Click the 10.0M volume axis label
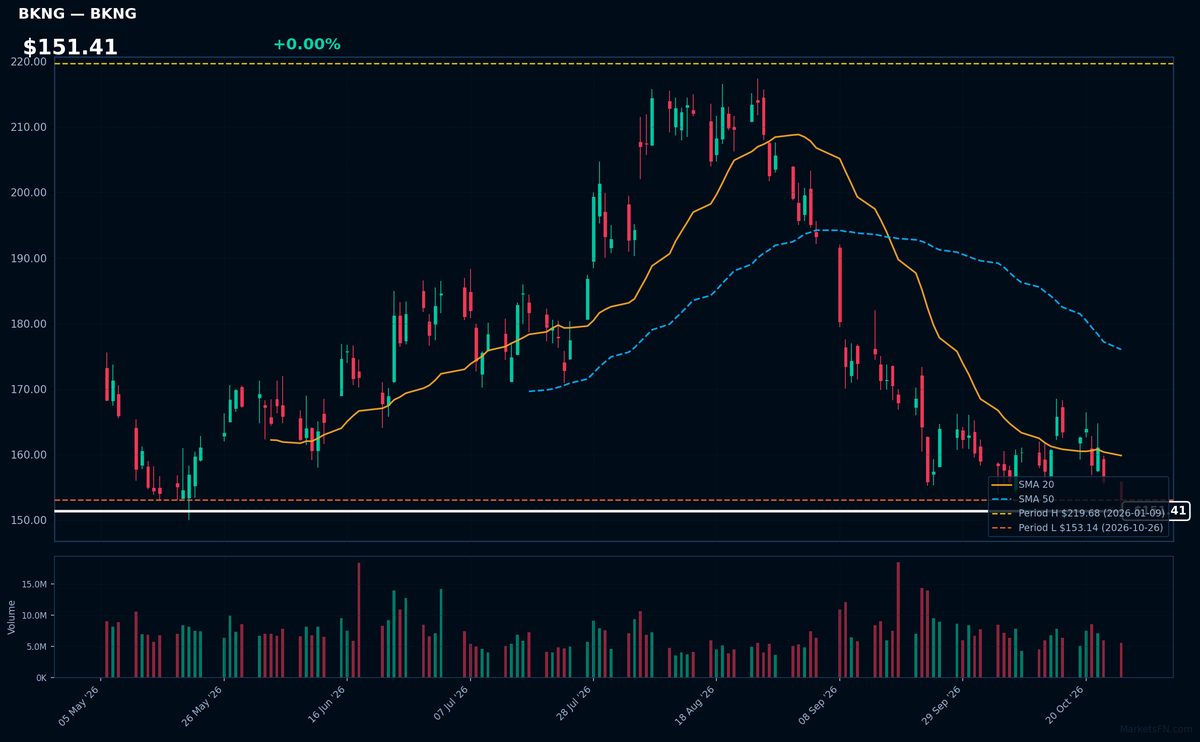1200x742 pixels. pos(34,615)
